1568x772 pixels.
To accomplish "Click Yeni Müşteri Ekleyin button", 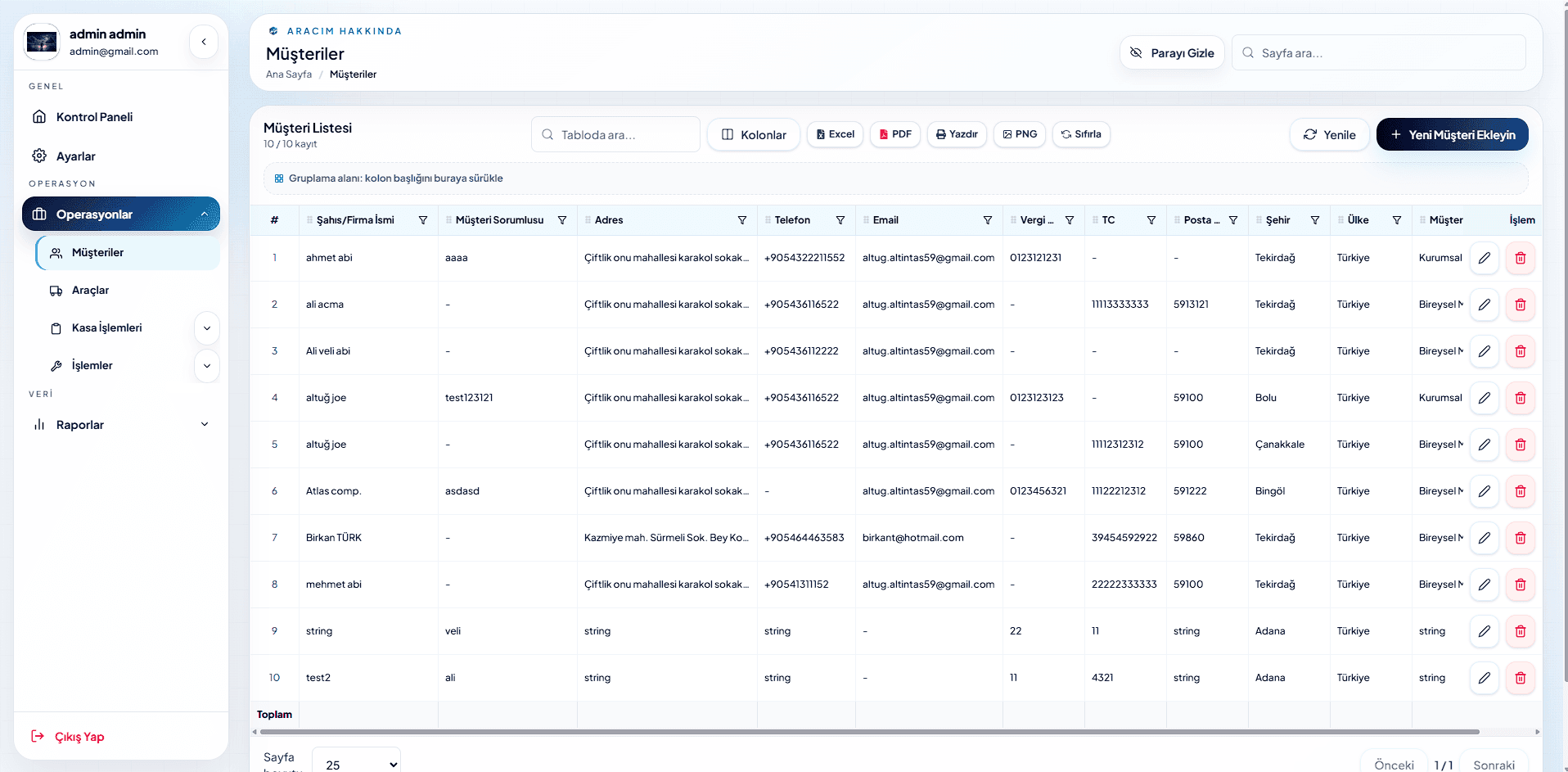I will pyautogui.click(x=1452, y=135).
